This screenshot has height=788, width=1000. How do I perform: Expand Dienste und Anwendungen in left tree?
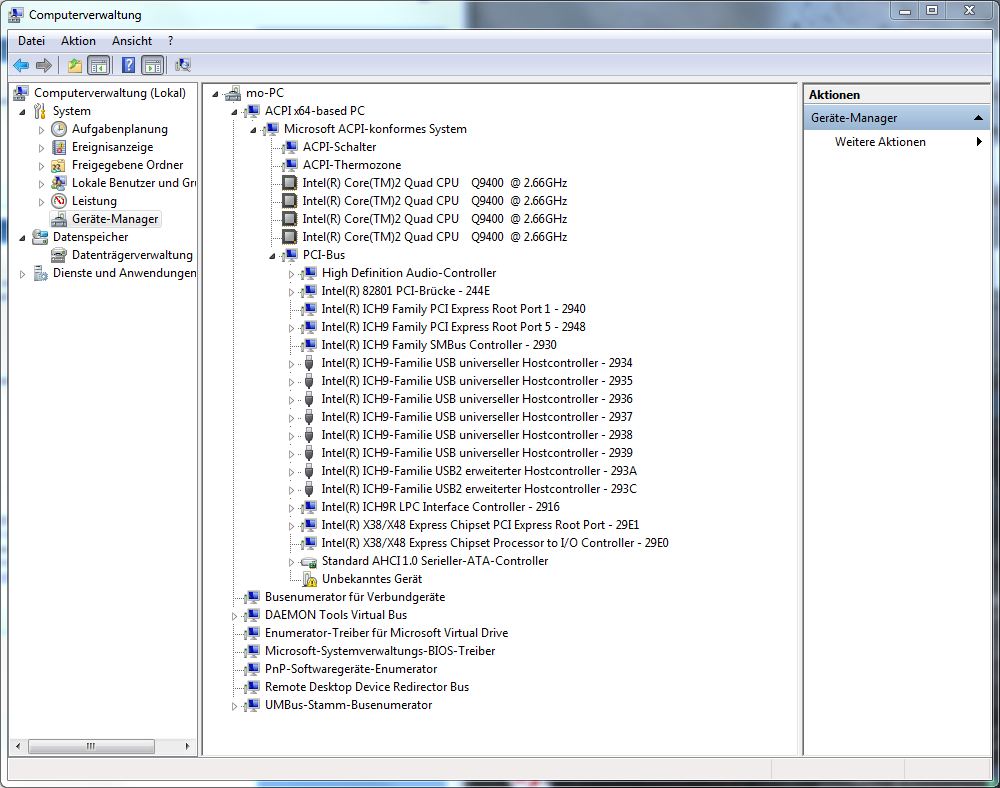(x=22, y=274)
